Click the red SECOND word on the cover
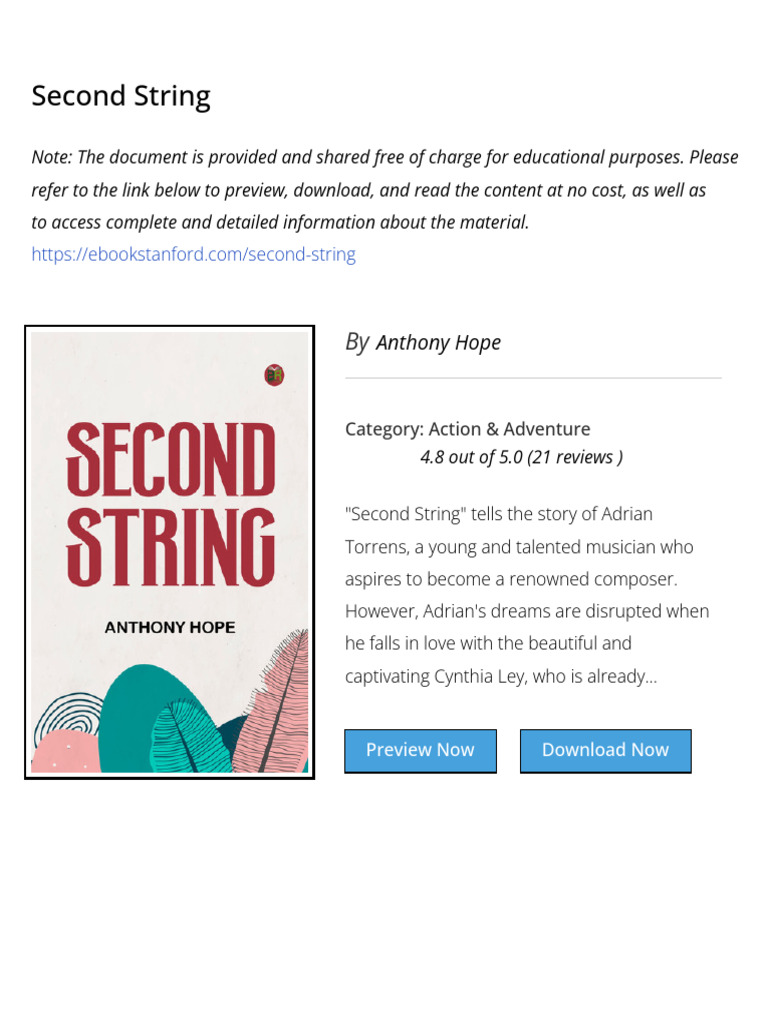Viewport: 768px width, 1024px height. tap(170, 459)
